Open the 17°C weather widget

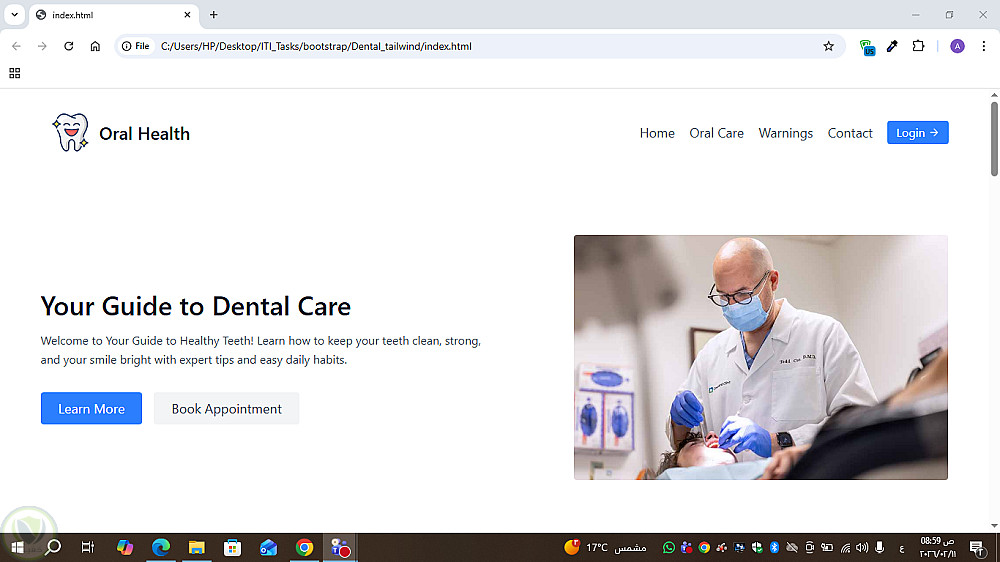pyautogui.click(x=605, y=547)
